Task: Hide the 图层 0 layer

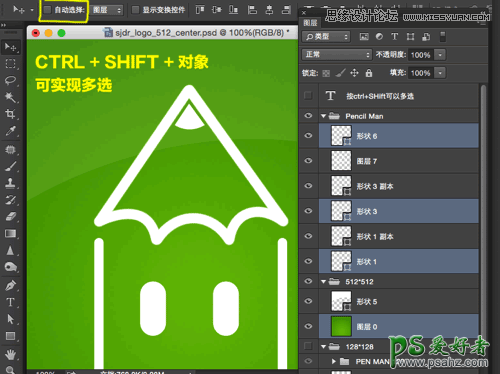Action: coord(308,326)
